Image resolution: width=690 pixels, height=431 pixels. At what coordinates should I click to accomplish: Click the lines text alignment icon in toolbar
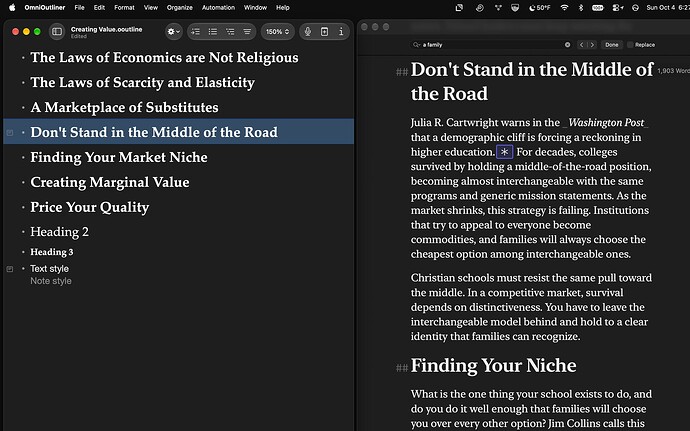[247, 31]
